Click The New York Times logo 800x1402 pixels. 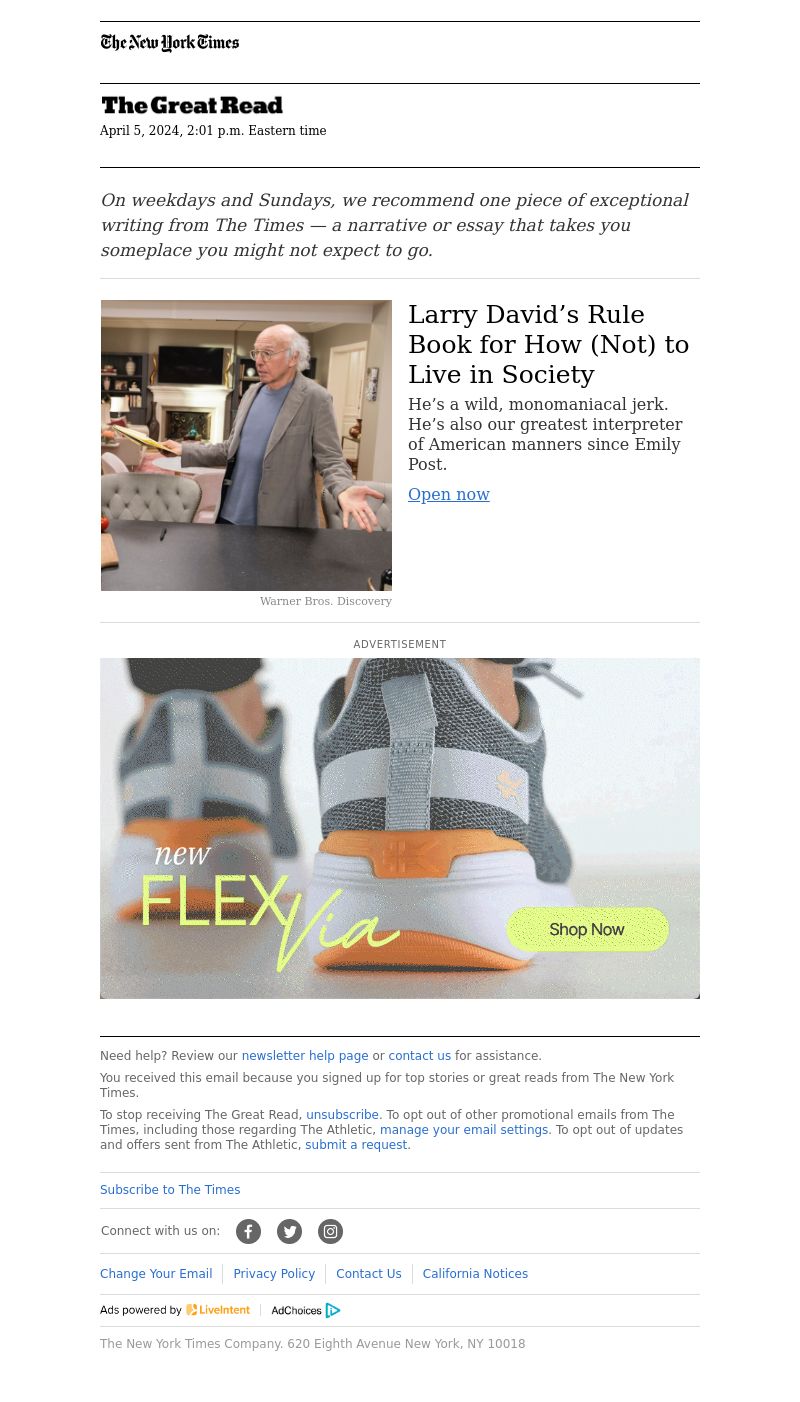tap(170, 43)
